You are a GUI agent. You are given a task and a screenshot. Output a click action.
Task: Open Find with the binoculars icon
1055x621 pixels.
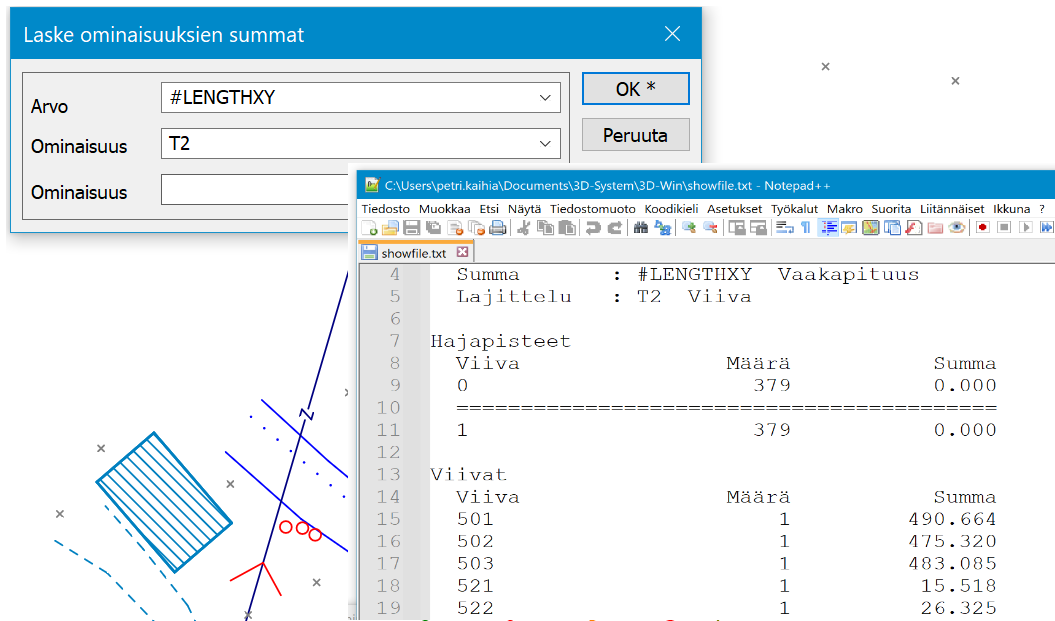[x=640, y=228]
